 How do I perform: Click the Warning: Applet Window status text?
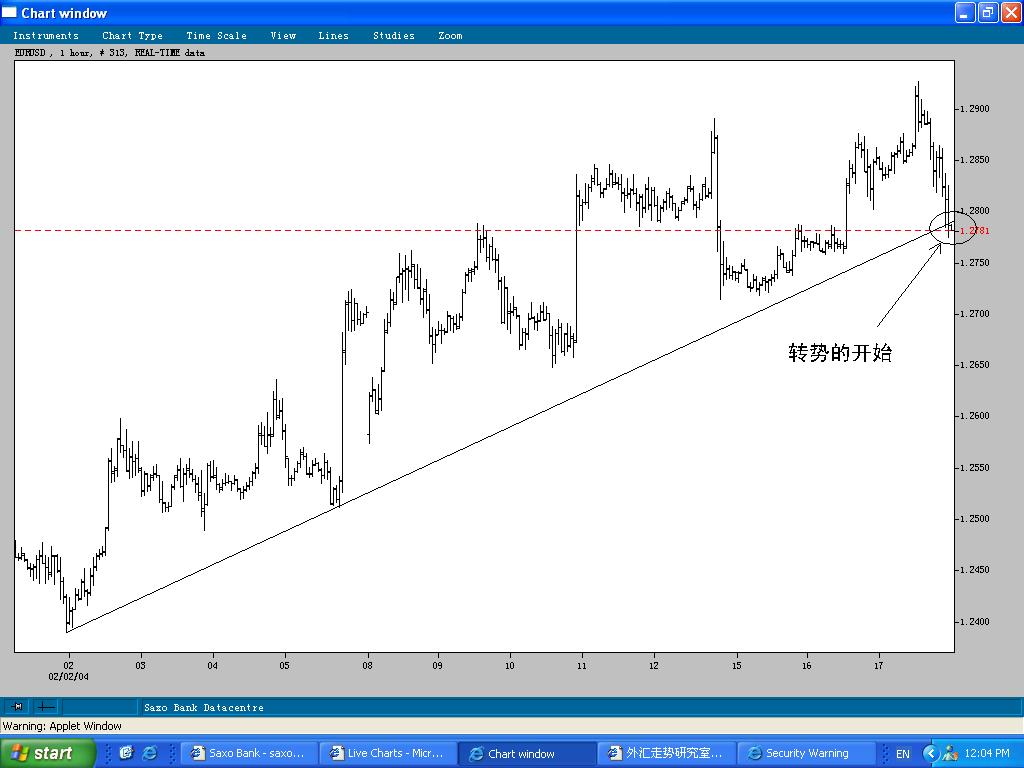point(62,726)
